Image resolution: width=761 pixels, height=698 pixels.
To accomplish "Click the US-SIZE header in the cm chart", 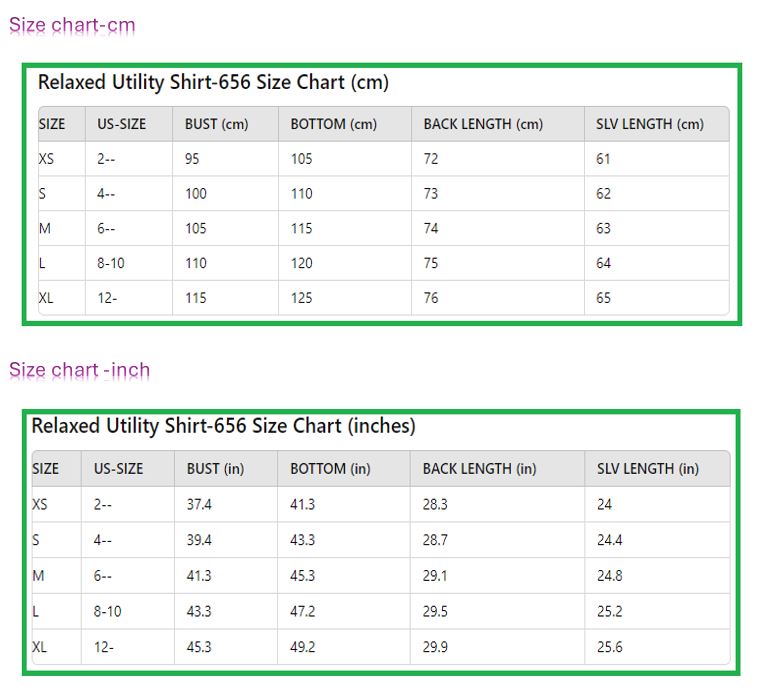I will tap(121, 124).
